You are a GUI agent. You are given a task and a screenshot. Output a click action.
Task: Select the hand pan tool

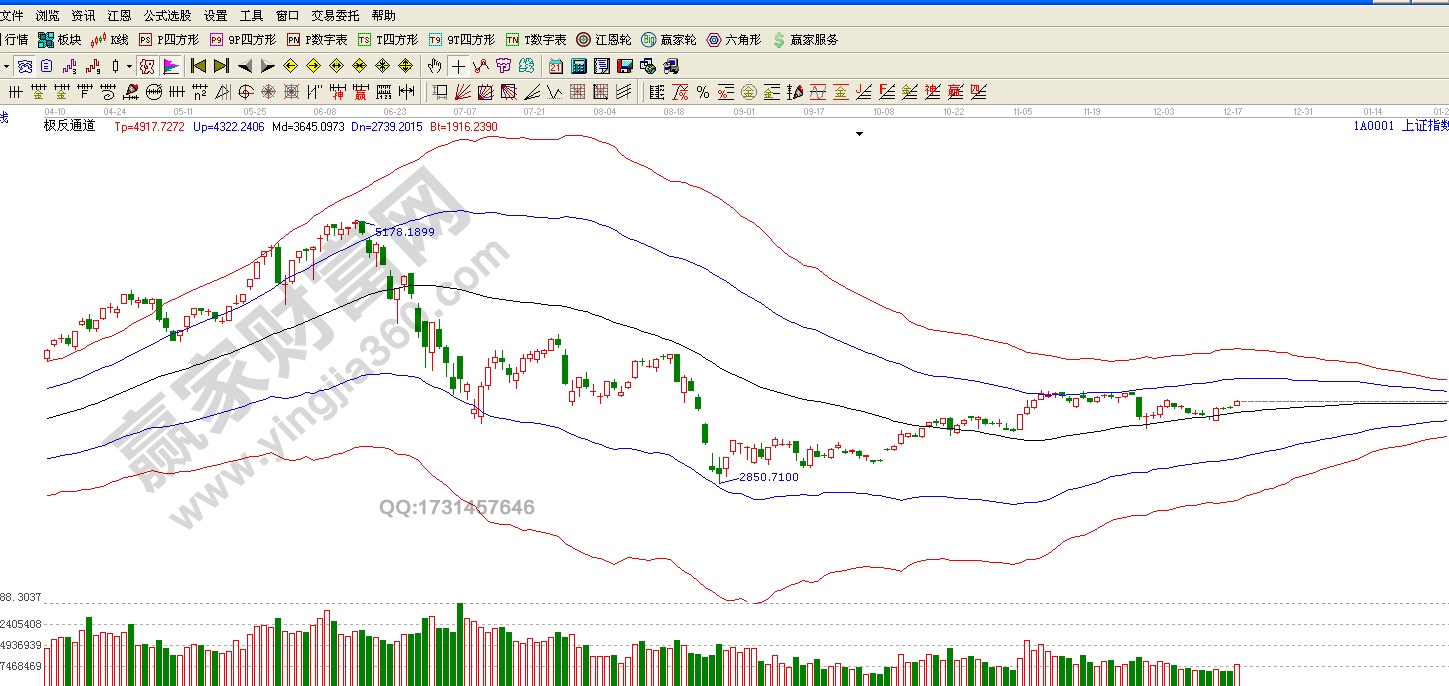coord(434,66)
